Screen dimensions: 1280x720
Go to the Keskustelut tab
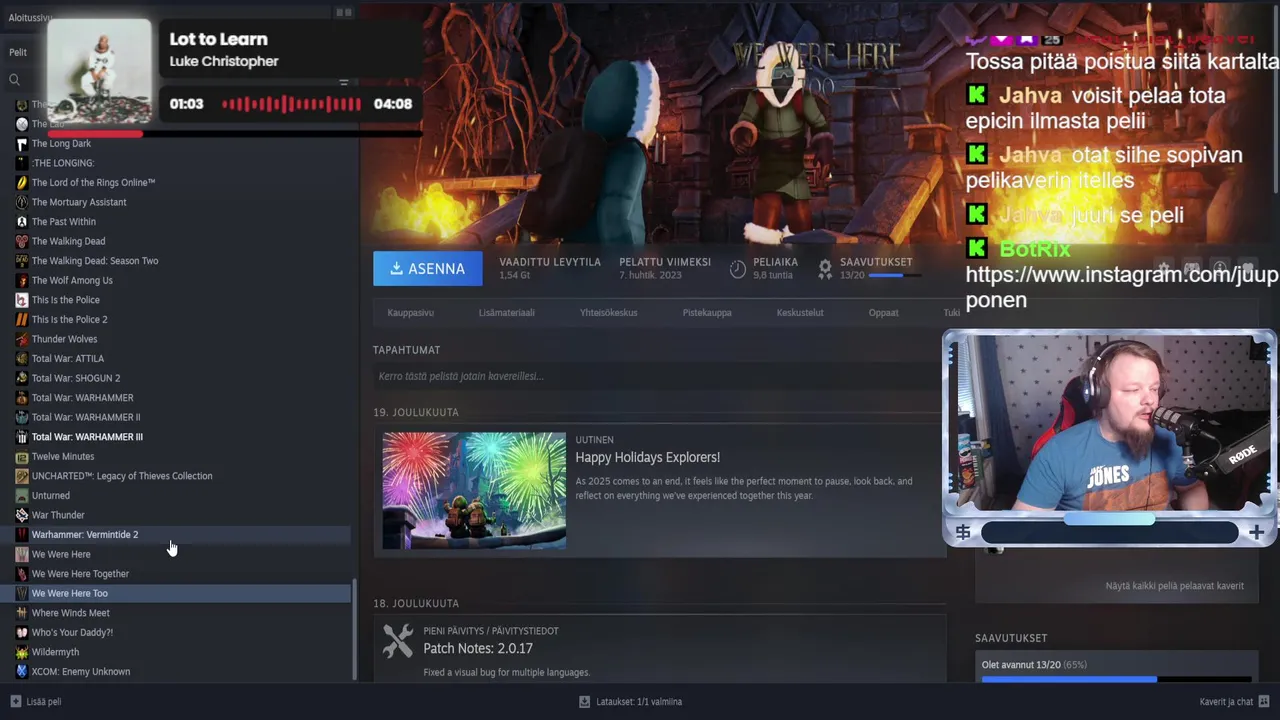pos(800,313)
